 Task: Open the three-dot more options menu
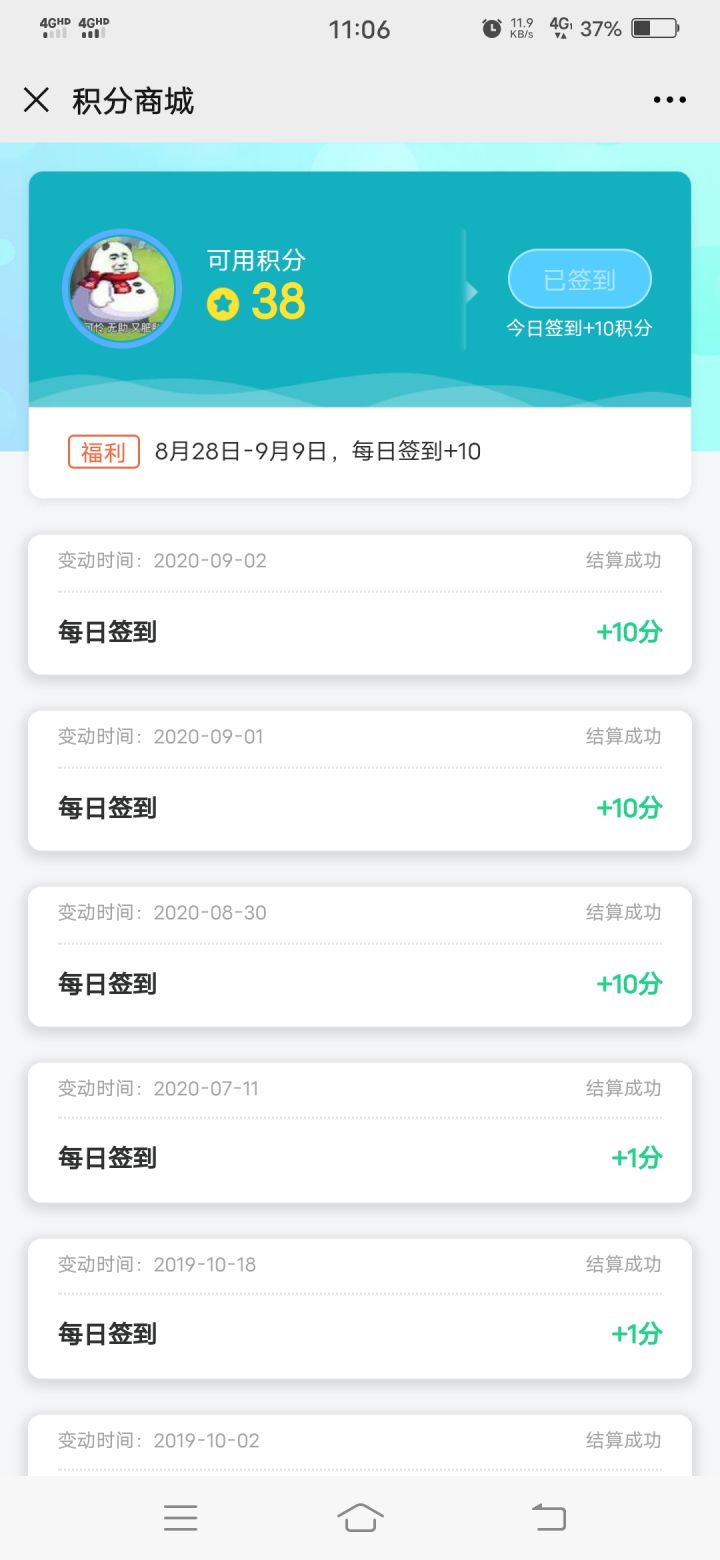(x=669, y=100)
